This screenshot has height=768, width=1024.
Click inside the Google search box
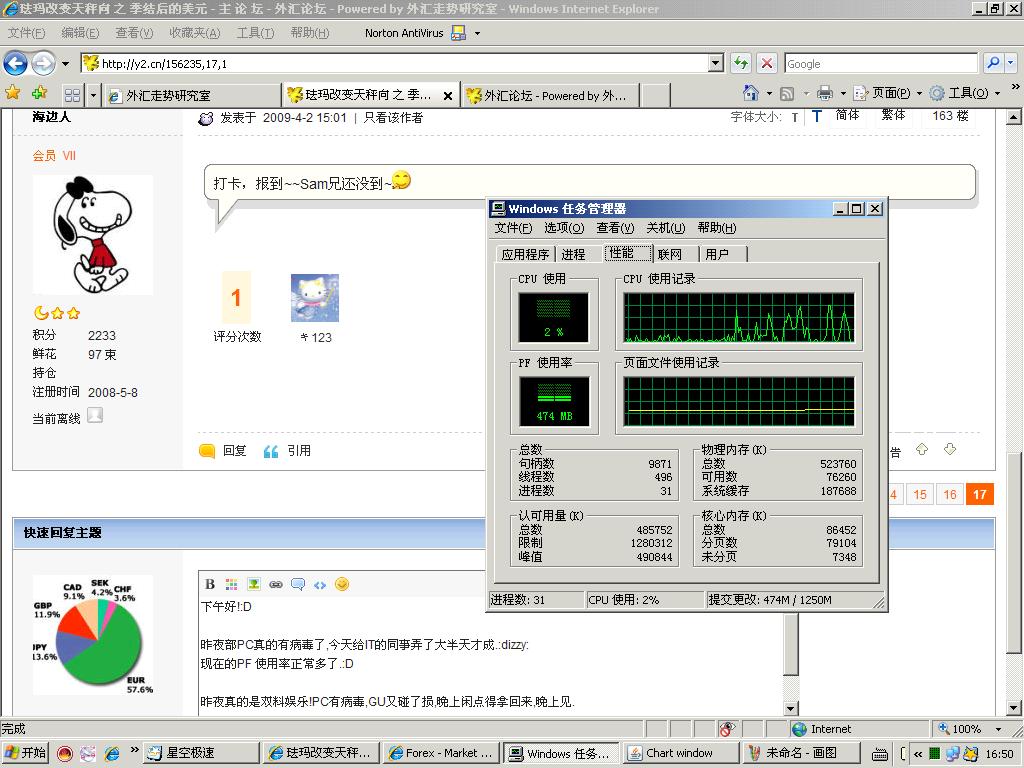pyautogui.click(x=881, y=63)
